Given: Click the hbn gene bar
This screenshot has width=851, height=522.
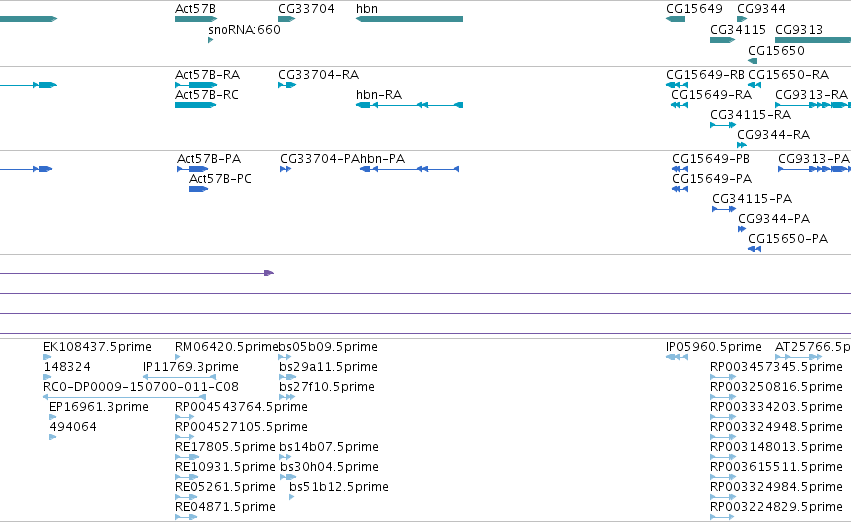Looking at the screenshot, I should [409, 19].
